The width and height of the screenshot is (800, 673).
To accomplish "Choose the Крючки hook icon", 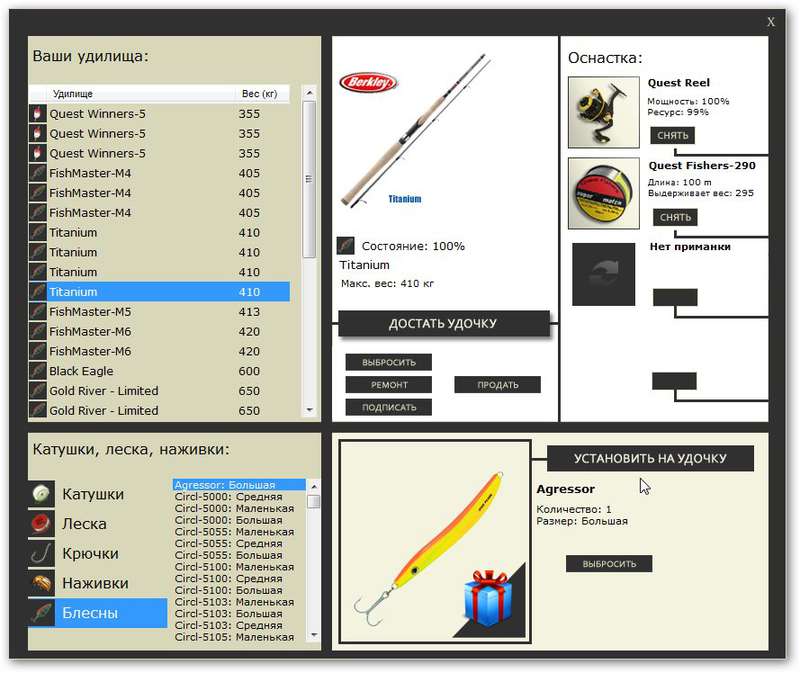I will click(x=41, y=553).
